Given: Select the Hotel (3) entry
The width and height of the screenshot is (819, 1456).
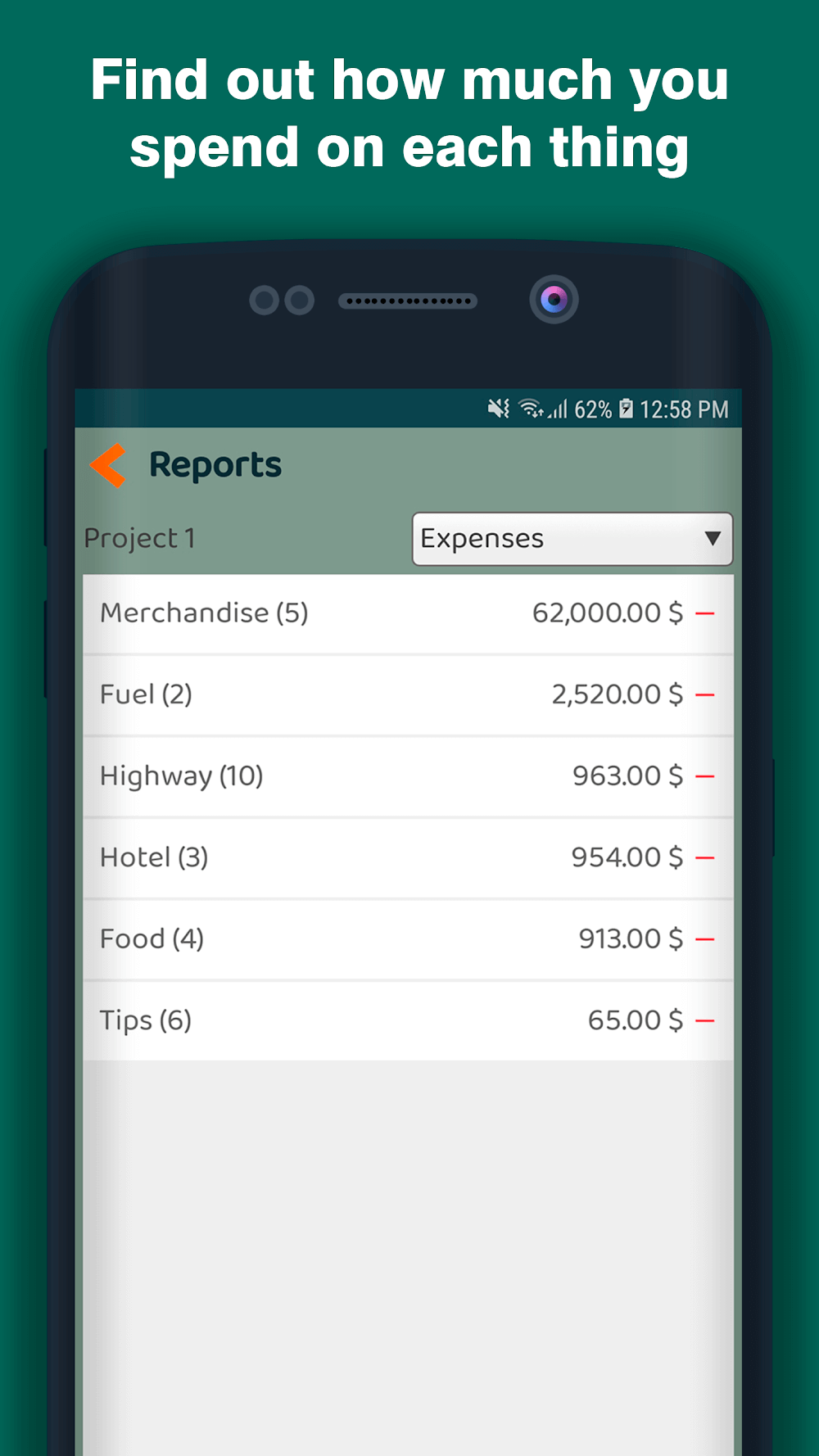Looking at the screenshot, I should 154,857.
